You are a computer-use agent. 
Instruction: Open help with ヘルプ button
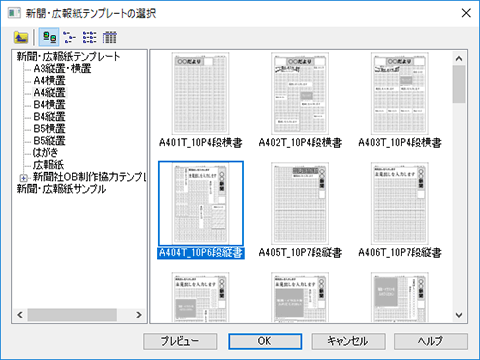pyautogui.click(x=431, y=341)
